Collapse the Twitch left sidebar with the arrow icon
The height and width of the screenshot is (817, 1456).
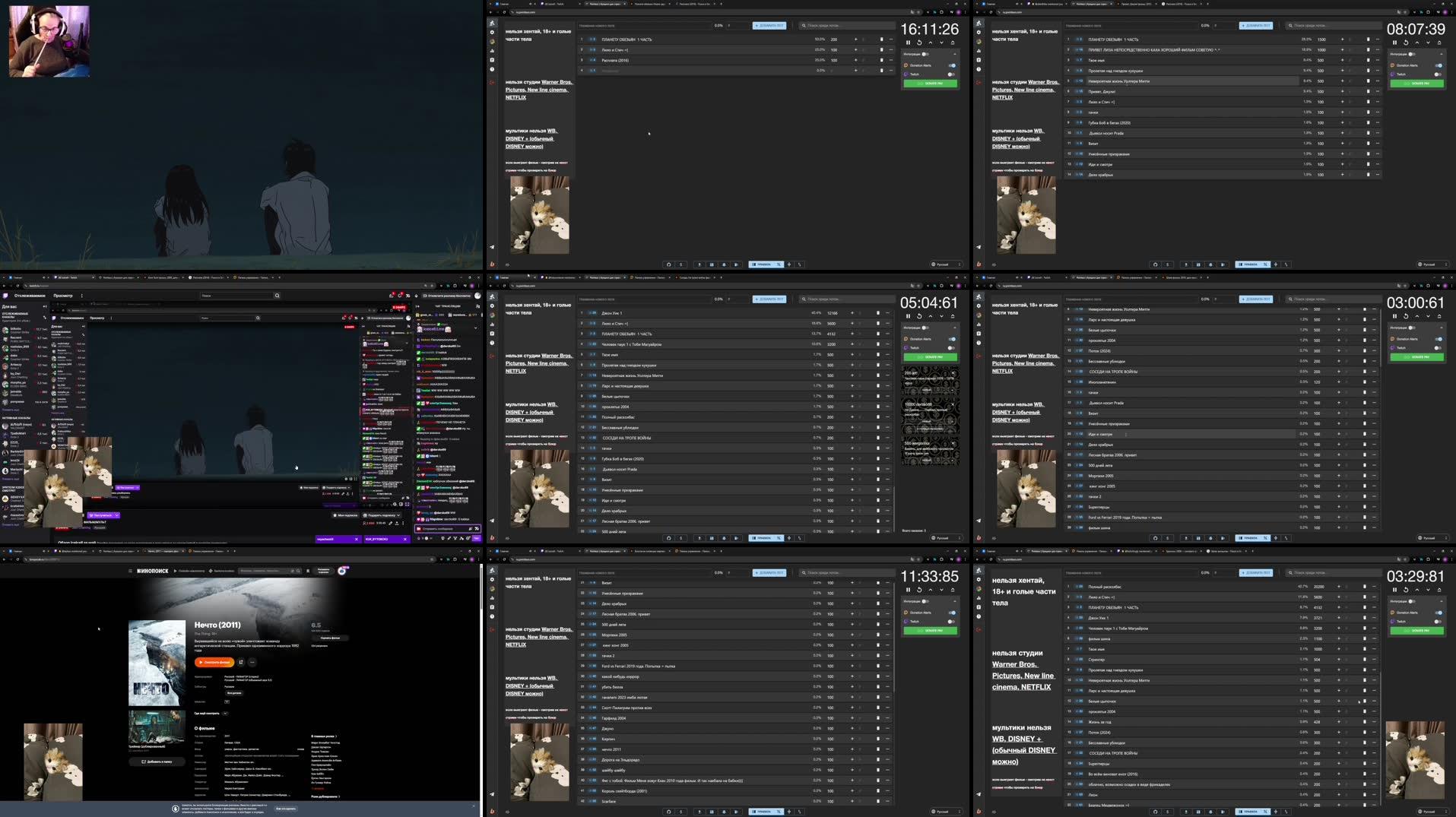45,306
